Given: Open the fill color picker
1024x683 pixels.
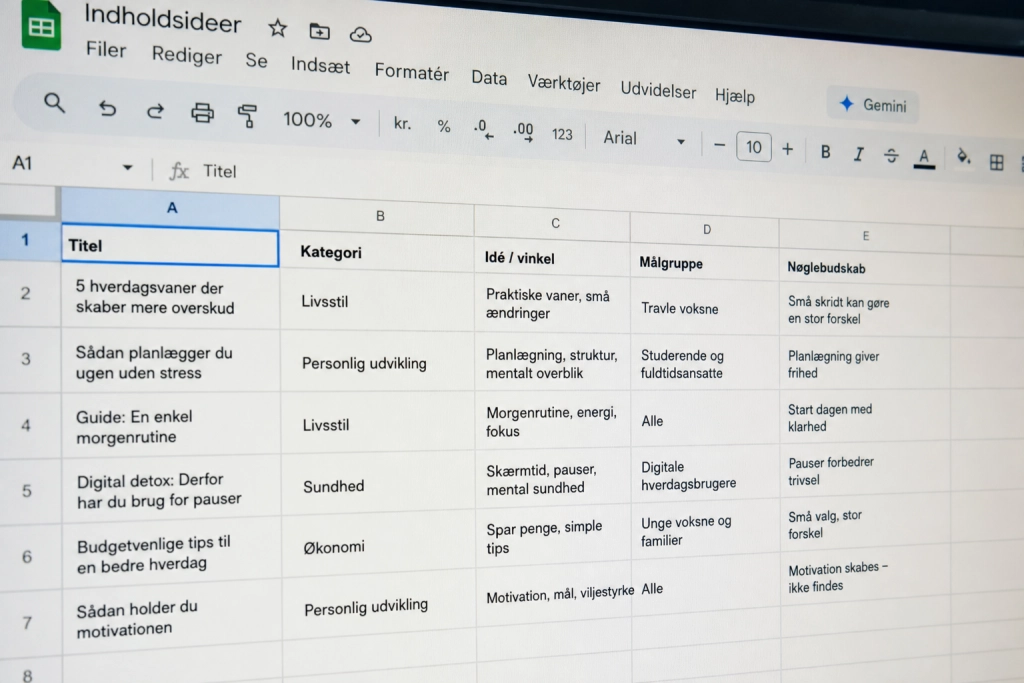Looking at the screenshot, I should point(963,157).
